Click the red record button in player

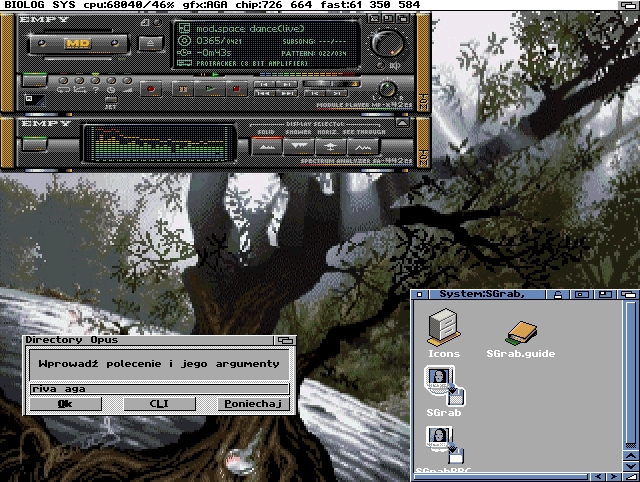pos(151,89)
